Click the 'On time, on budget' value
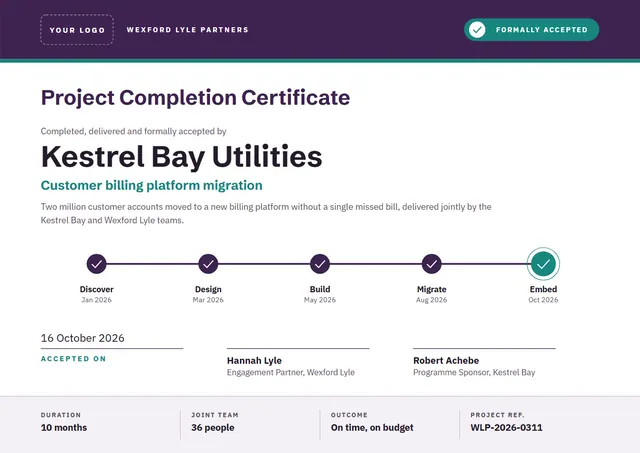Image resolution: width=640 pixels, height=453 pixels. (372, 428)
